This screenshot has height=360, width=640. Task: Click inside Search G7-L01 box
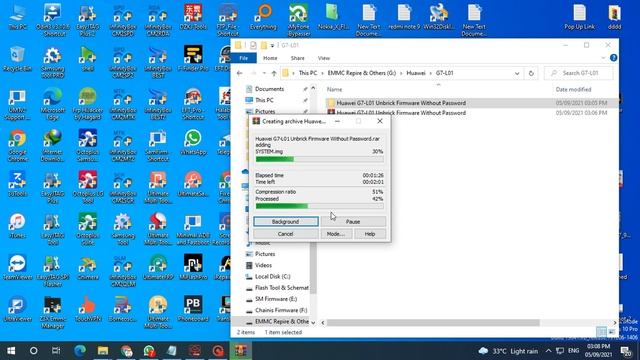(x=579, y=73)
